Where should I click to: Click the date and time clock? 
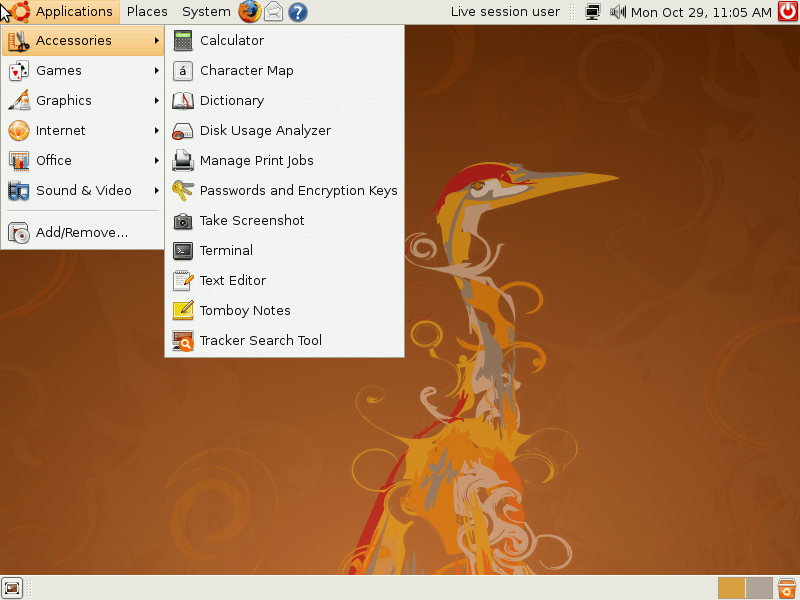click(x=702, y=12)
